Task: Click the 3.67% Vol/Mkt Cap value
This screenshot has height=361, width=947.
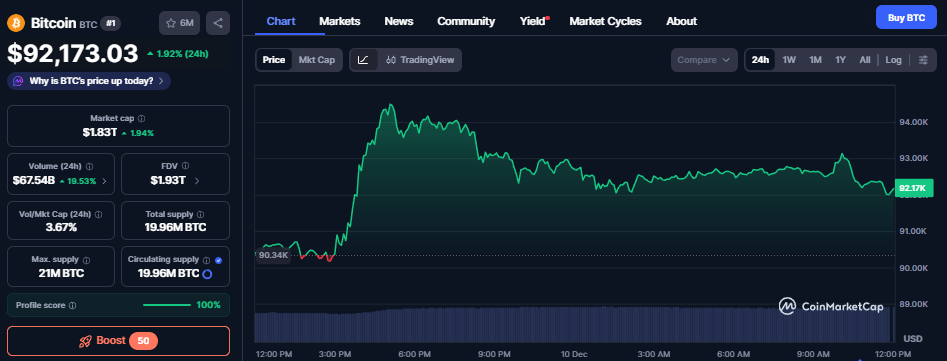Action: (60, 228)
